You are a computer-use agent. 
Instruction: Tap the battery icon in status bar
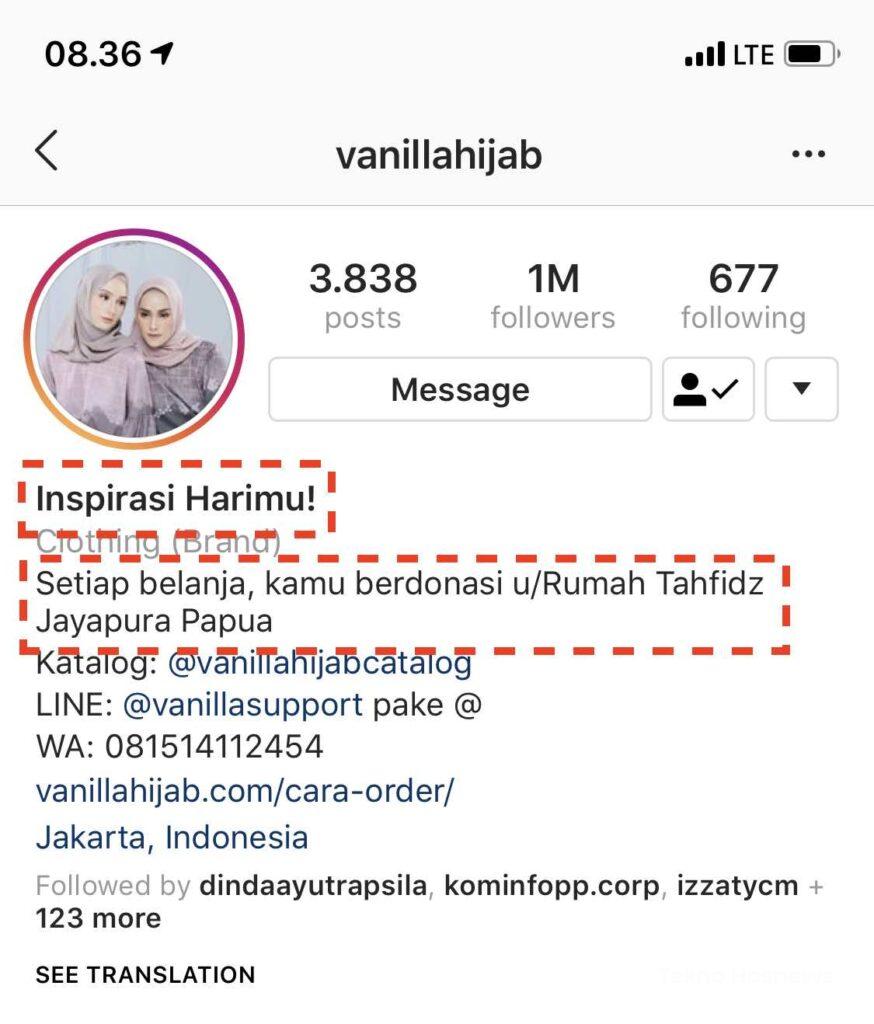tap(812, 54)
